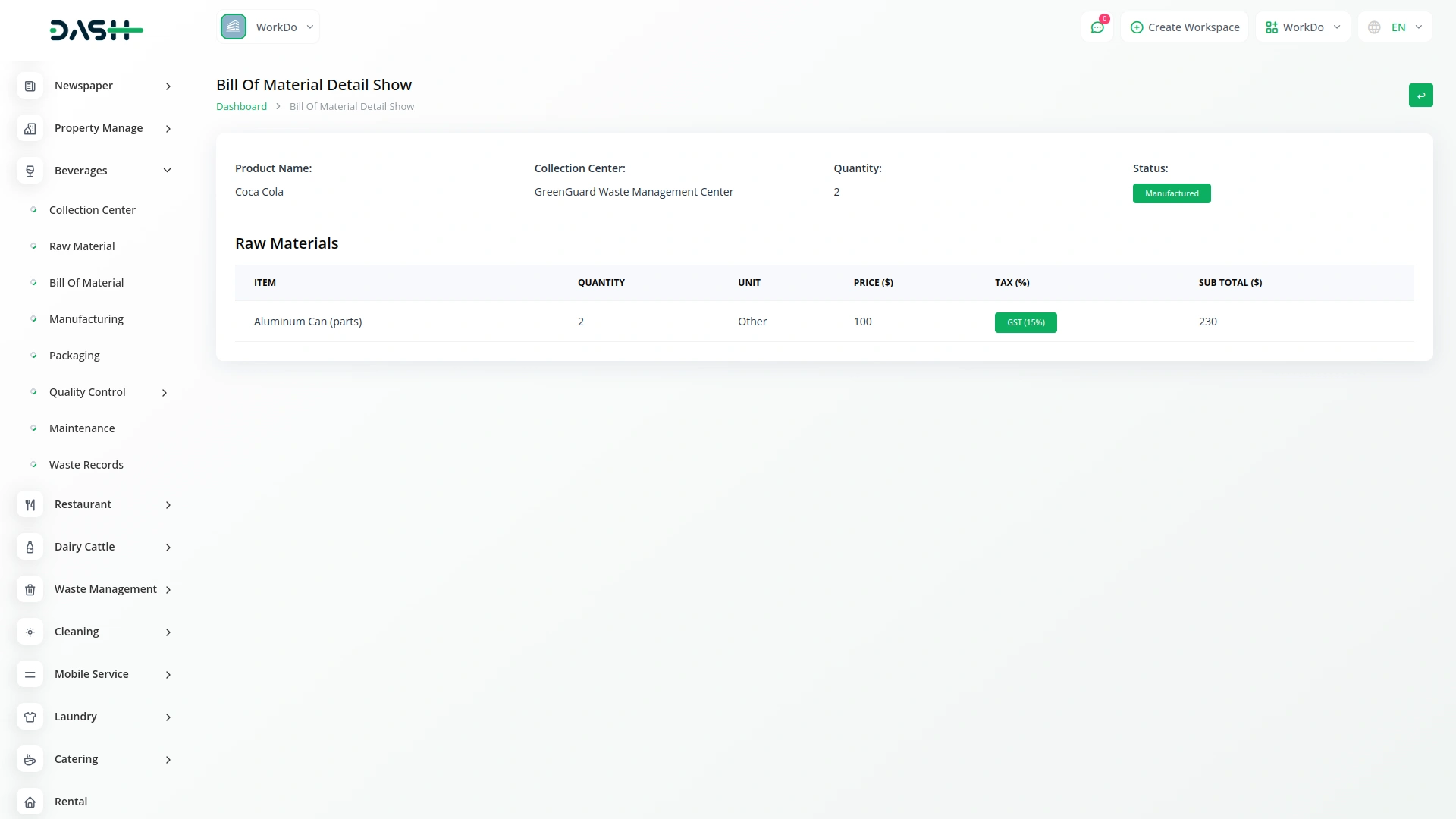The image size is (1456, 819).
Task: Expand the Mobile Service menu chevron
Action: tap(168, 675)
